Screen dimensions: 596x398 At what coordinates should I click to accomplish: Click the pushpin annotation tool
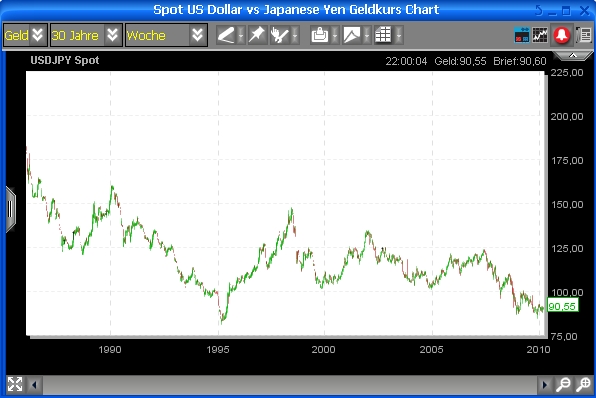click(257, 35)
